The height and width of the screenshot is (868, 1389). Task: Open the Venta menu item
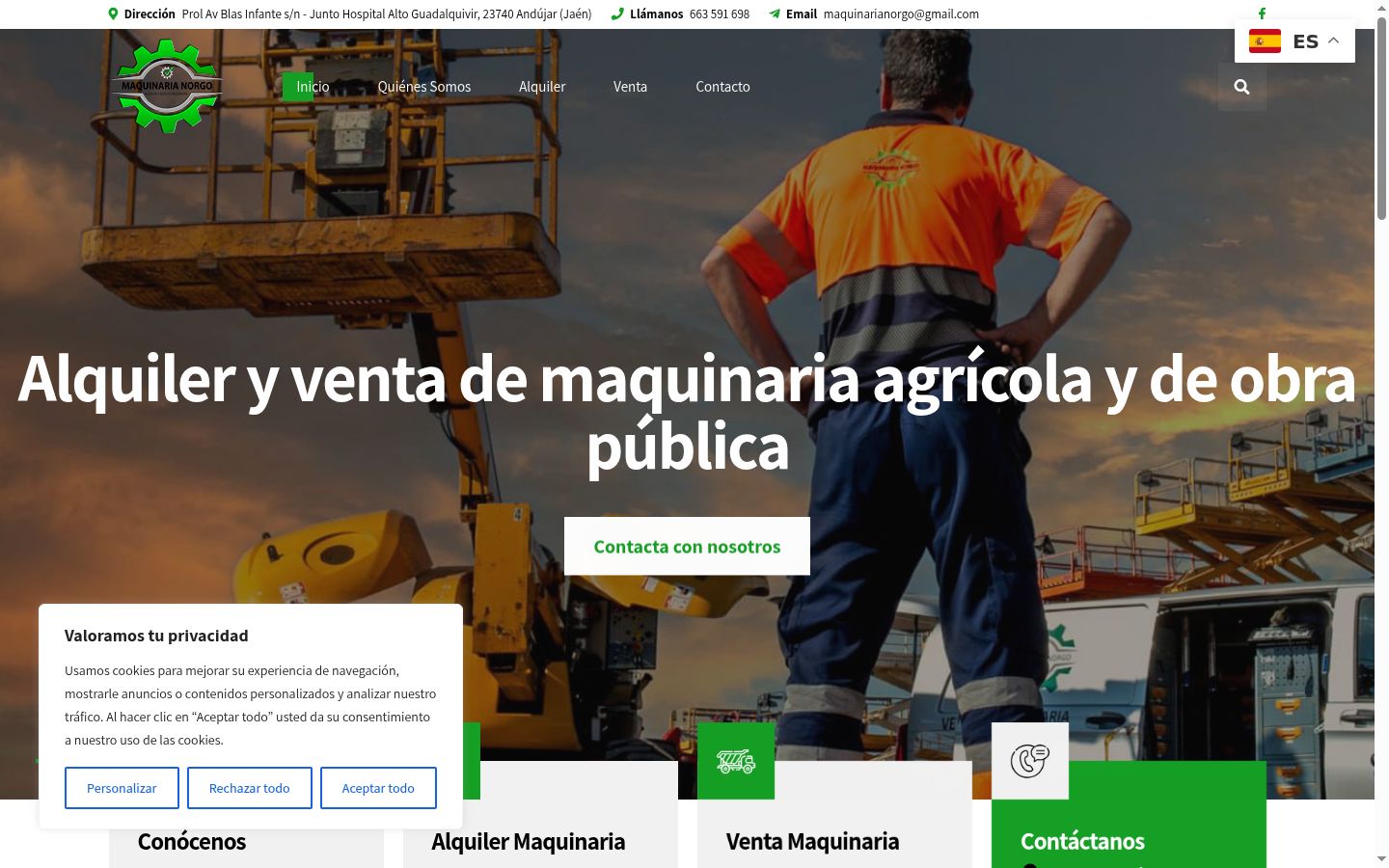tap(630, 87)
